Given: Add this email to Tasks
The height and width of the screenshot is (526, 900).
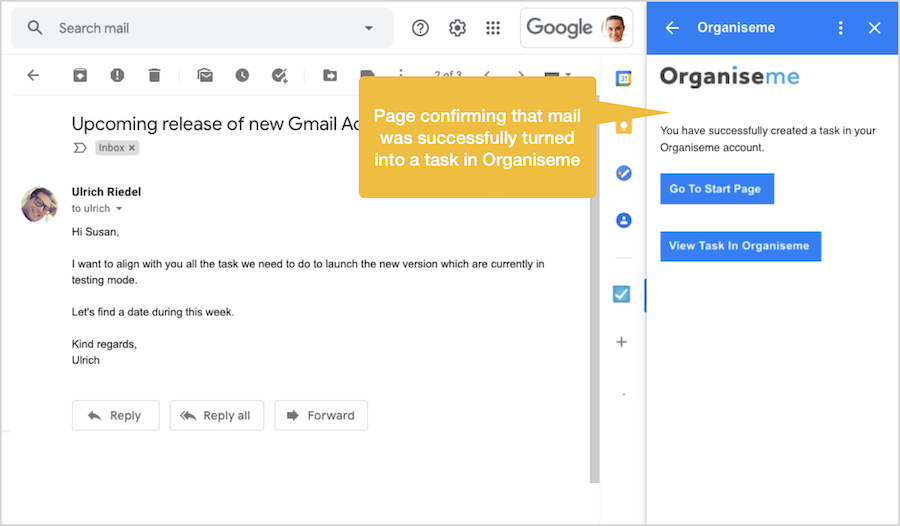Looking at the screenshot, I should coord(280,75).
